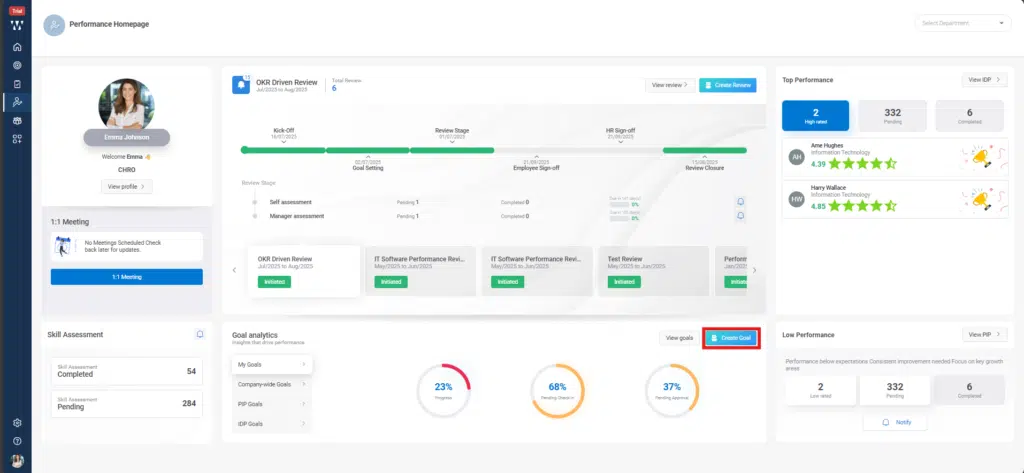Open Settings gear in the sidebar
1024x473 pixels.
coord(17,423)
